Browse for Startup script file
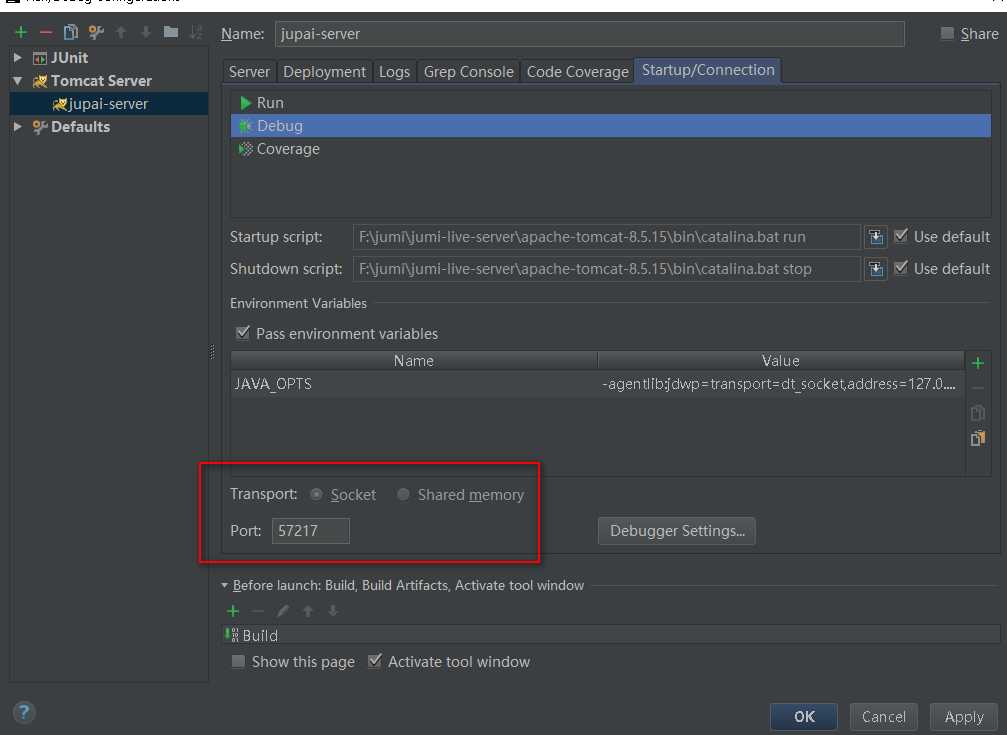Viewport: 1007px width, 735px height. (x=875, y=237)
